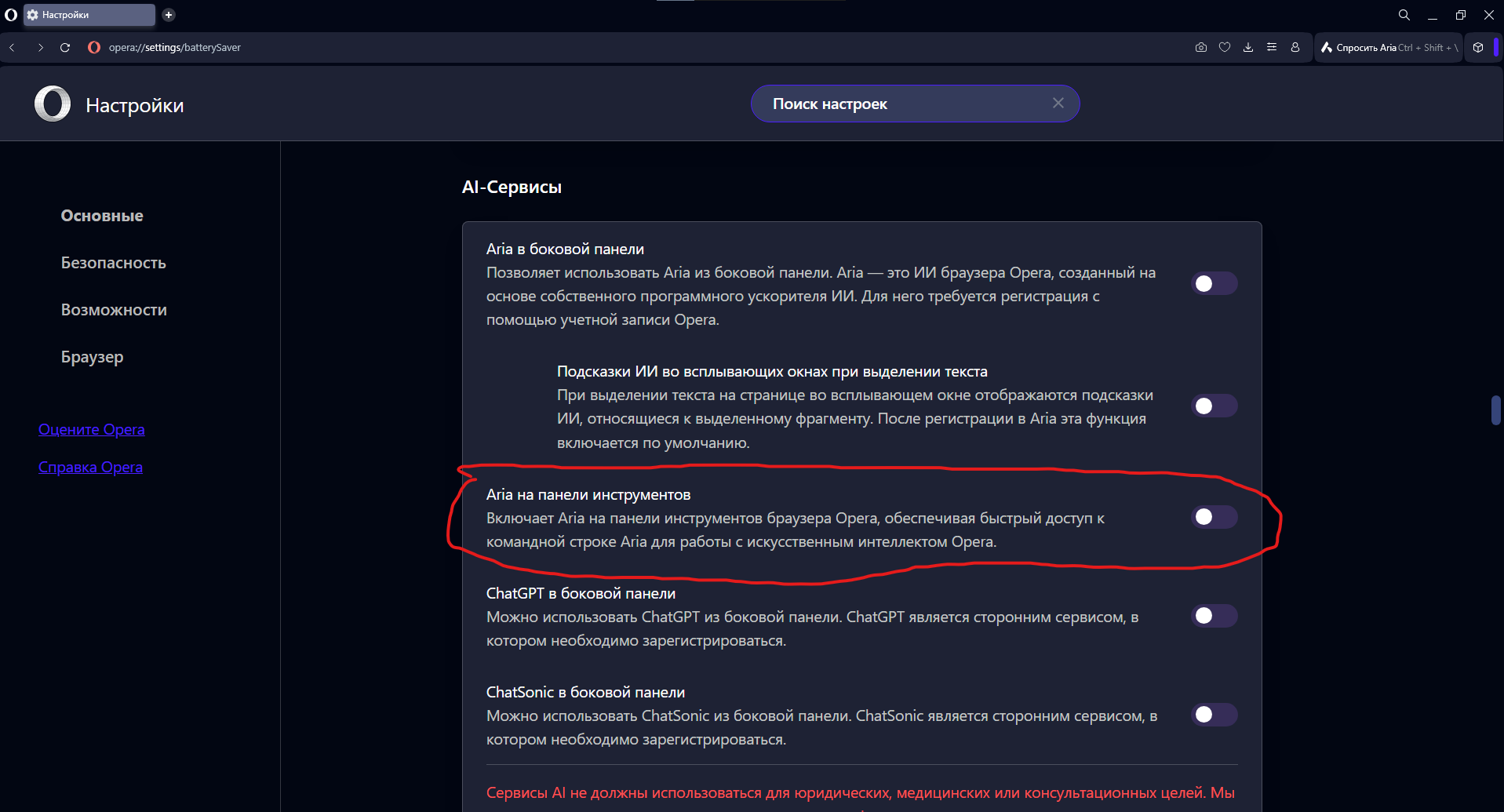Reload the page with the refresh icon
Image resolution: width=1504 pixels, height=812 pixels.
[65, 47]
